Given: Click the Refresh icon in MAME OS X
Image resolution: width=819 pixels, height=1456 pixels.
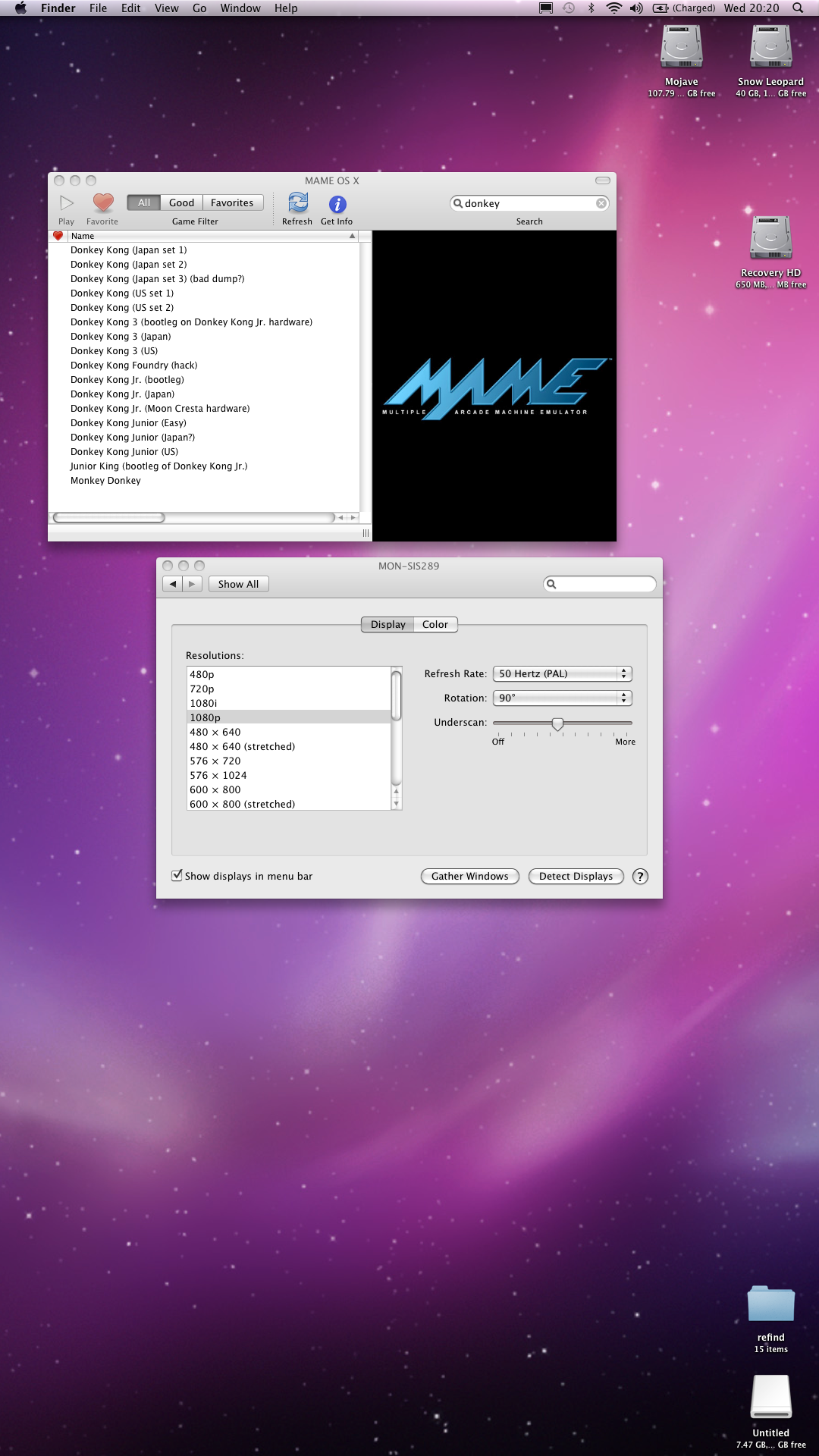Looking at the screenshot, I should click(x=298, y=202).
